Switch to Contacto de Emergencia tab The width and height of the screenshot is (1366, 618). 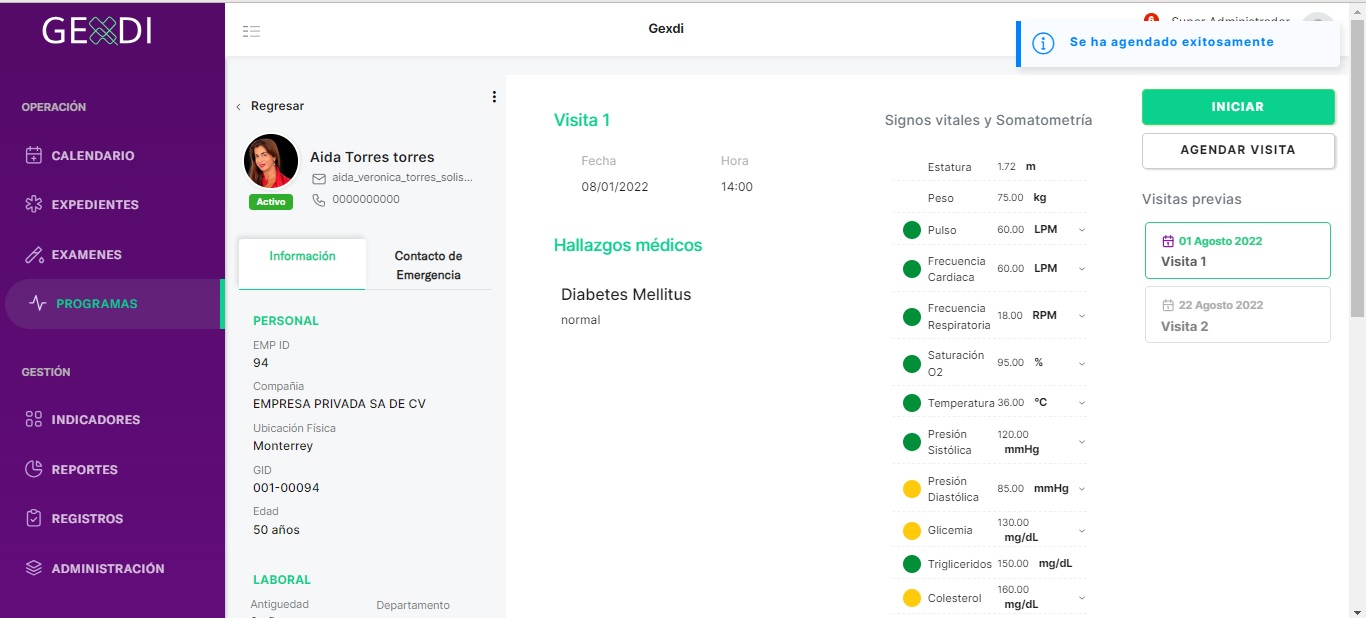(x=428, y=265)
